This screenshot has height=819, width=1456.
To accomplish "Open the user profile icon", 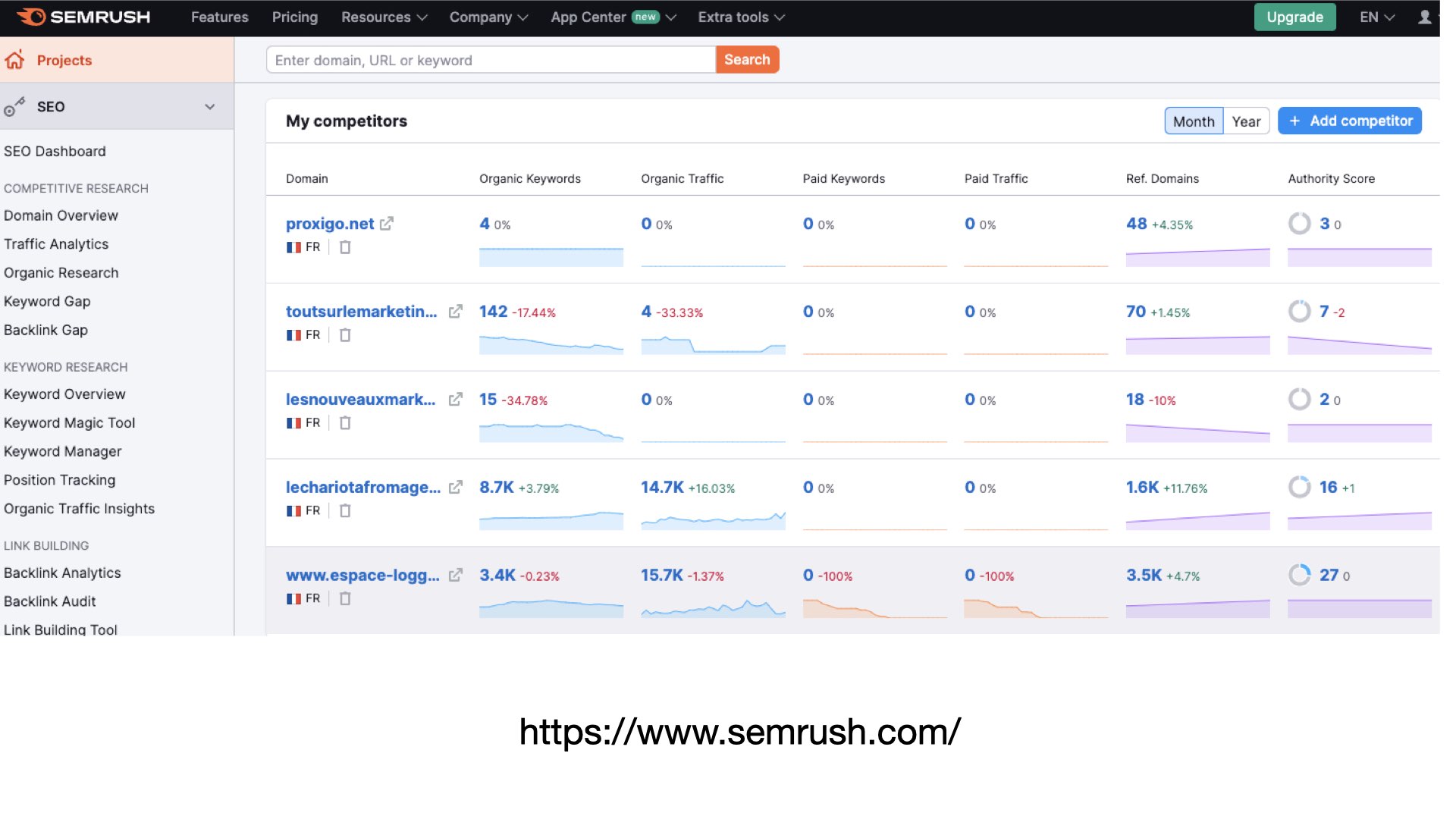I will pyautogui.click(x=1424, y=17).
